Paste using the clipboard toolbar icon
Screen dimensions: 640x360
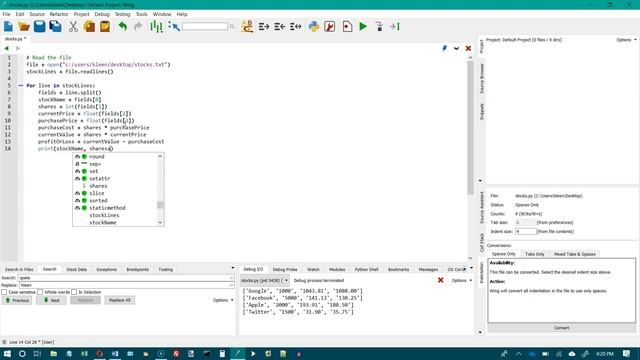[105, 27]
